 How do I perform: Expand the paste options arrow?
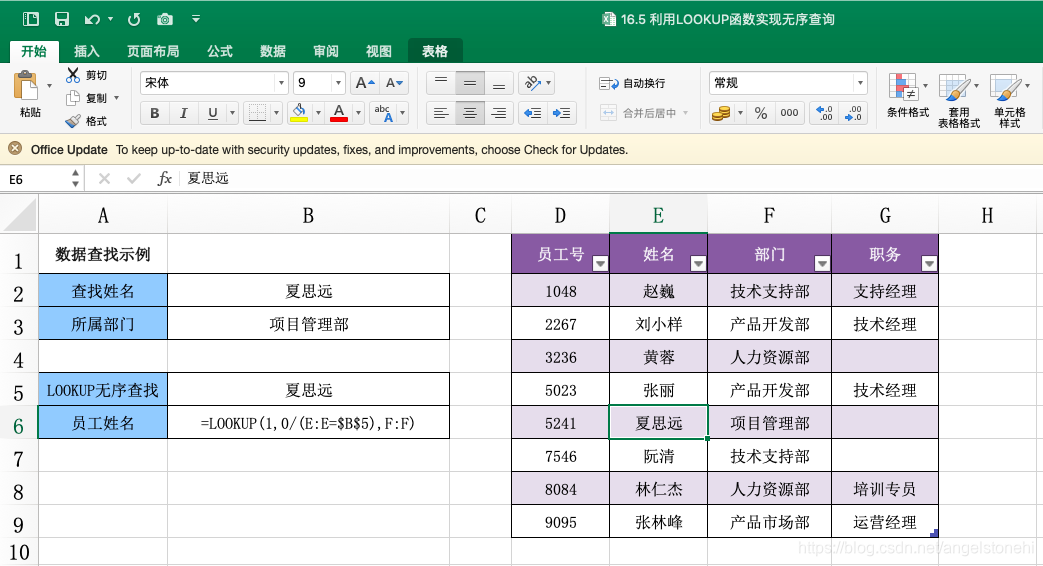[49, 86]
